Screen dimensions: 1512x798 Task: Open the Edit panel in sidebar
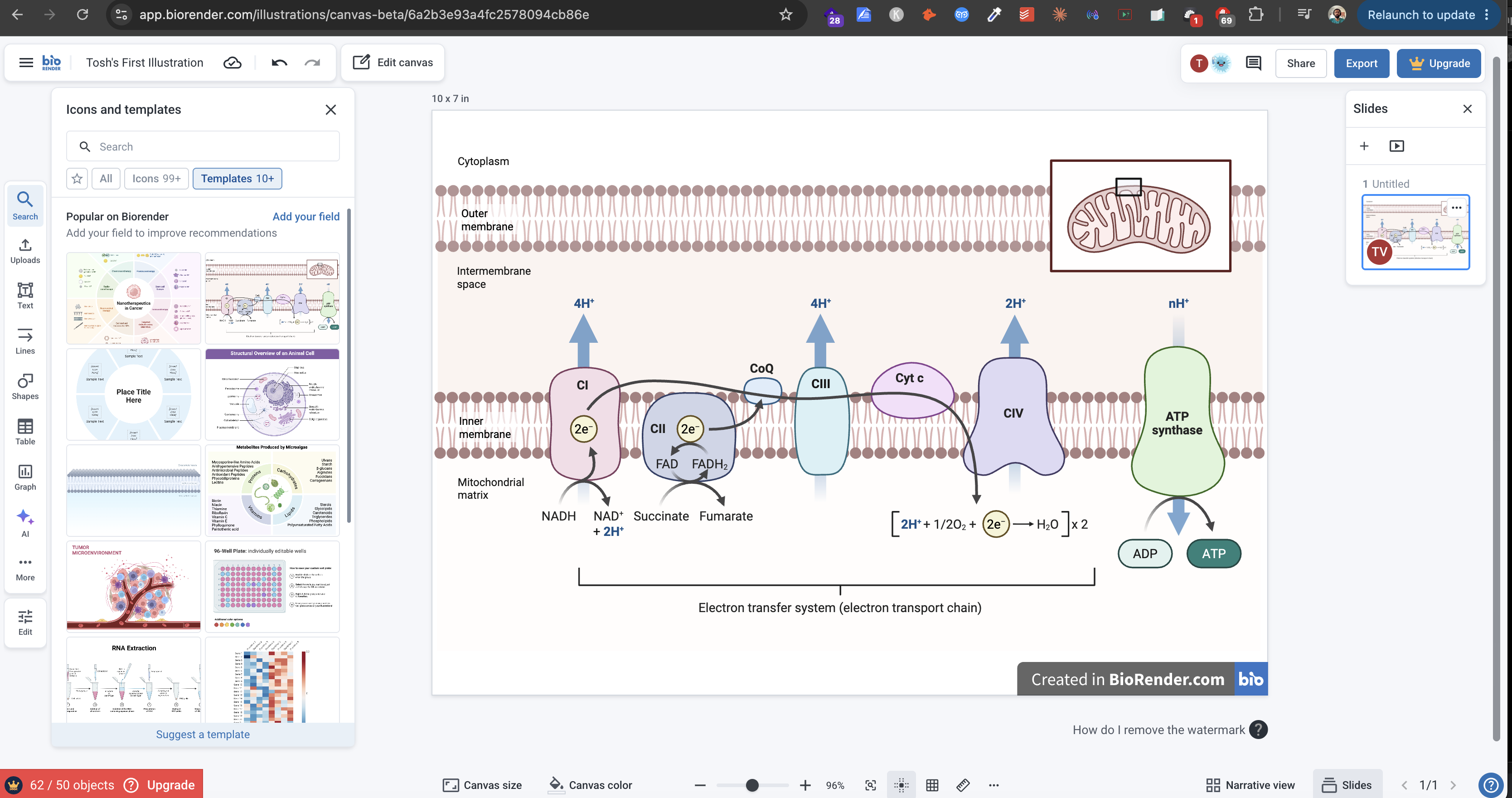coord(24,623)
